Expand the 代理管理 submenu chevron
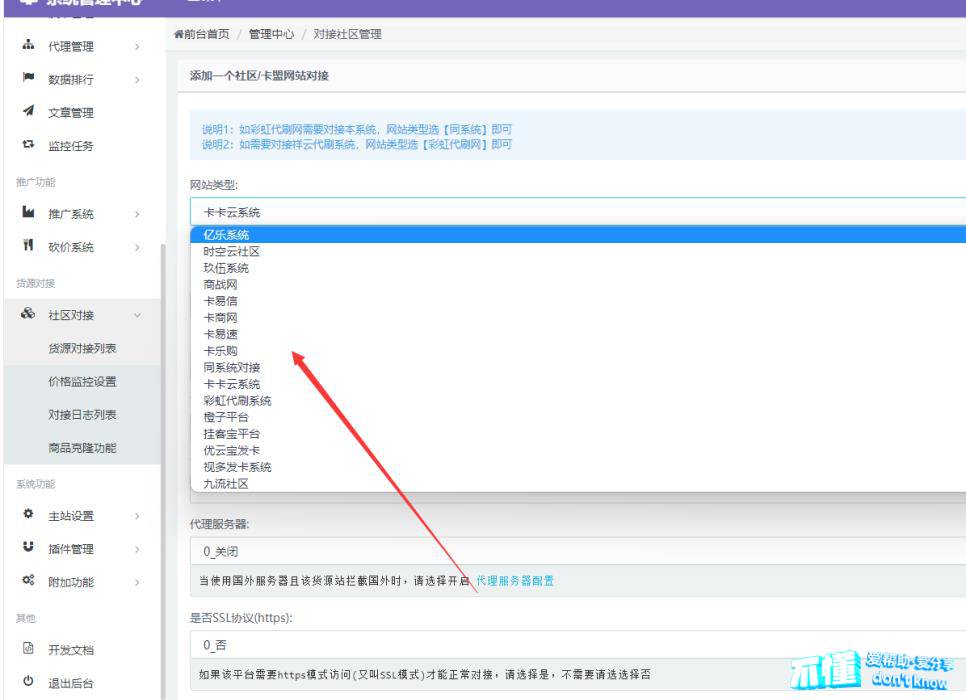This screenshot has height=700, width=966. coord(137,46)
